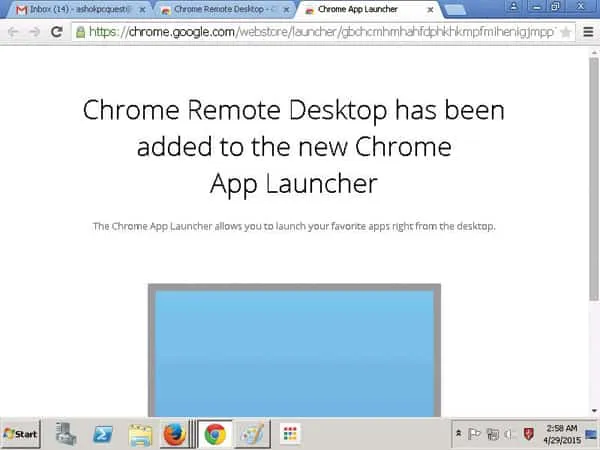
Task: Click the volume speaker tray icon
Action: pyautogui.click(x=510, y=434)
